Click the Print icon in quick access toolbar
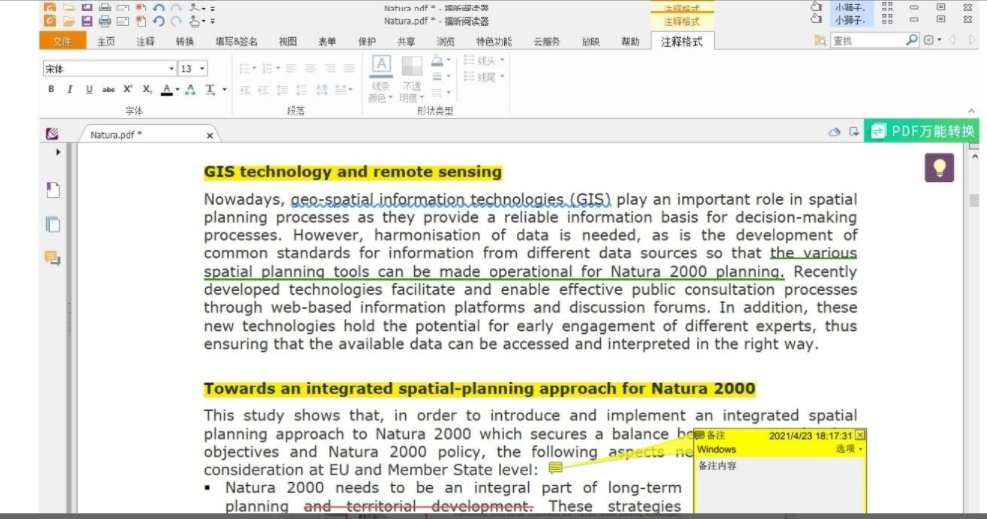Image resolution: width=987 pixels, height=519 pixels. pyautogui.click(x=105, y=21)
